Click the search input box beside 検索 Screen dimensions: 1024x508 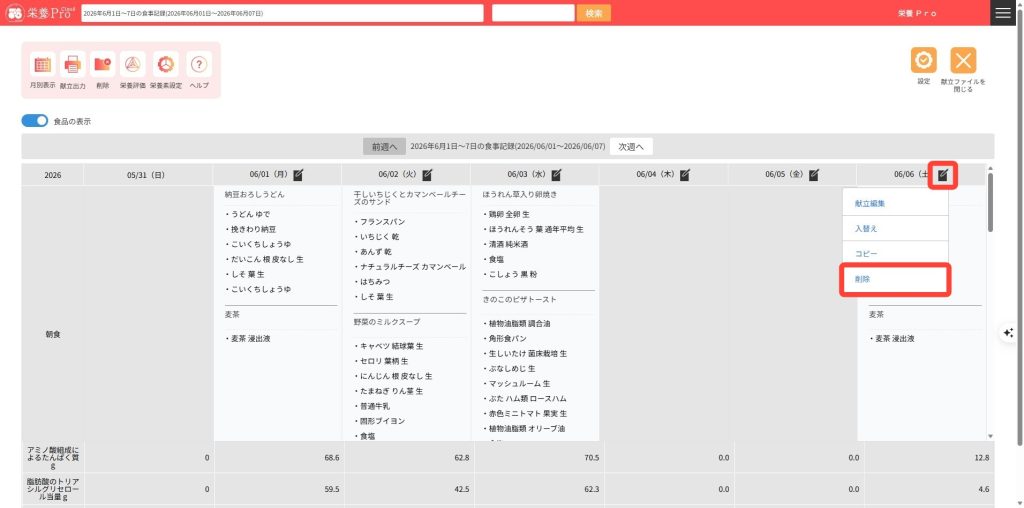point(533,13)
